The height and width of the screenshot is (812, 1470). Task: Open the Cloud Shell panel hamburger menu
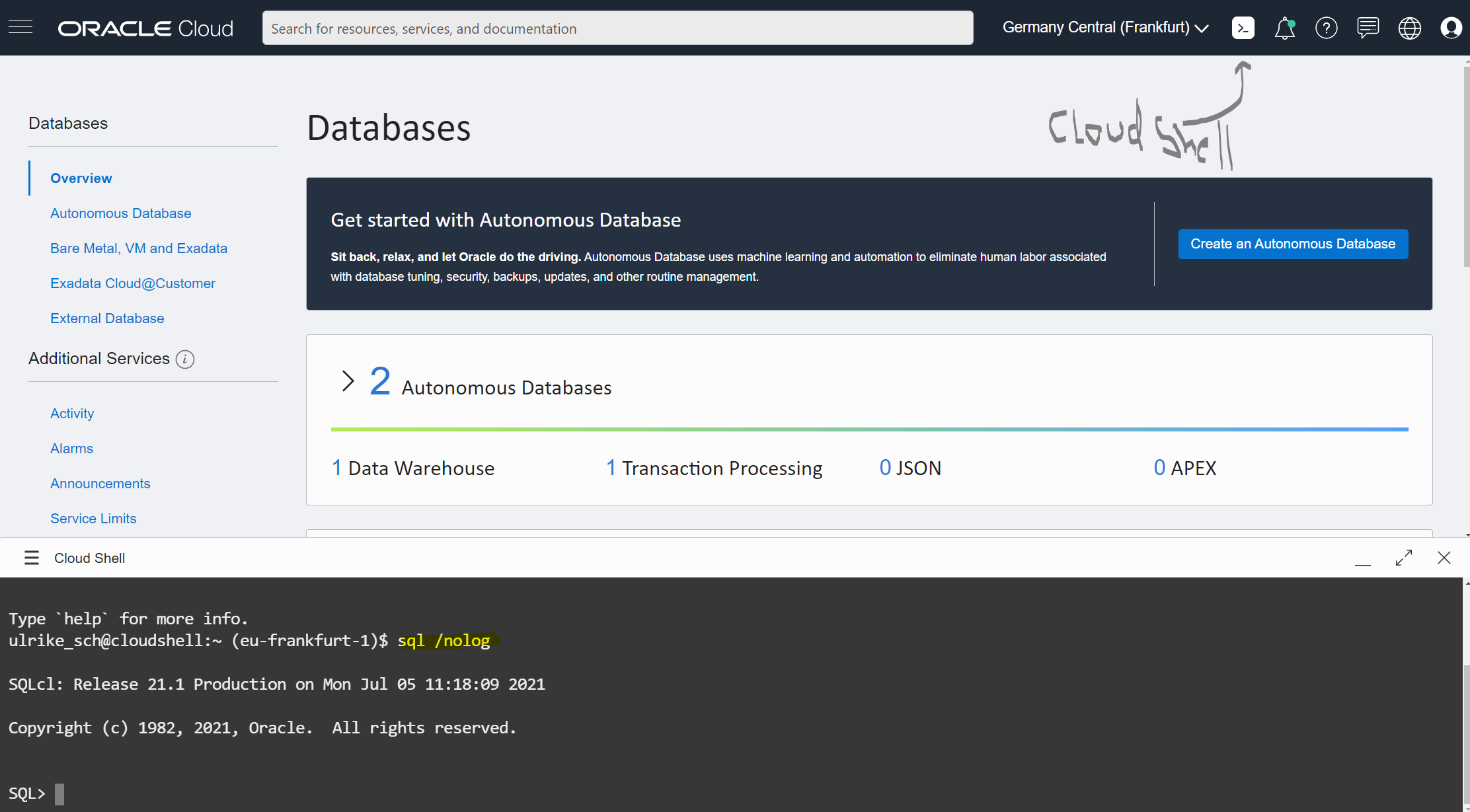pyautogui.click(x=32, y=558)
